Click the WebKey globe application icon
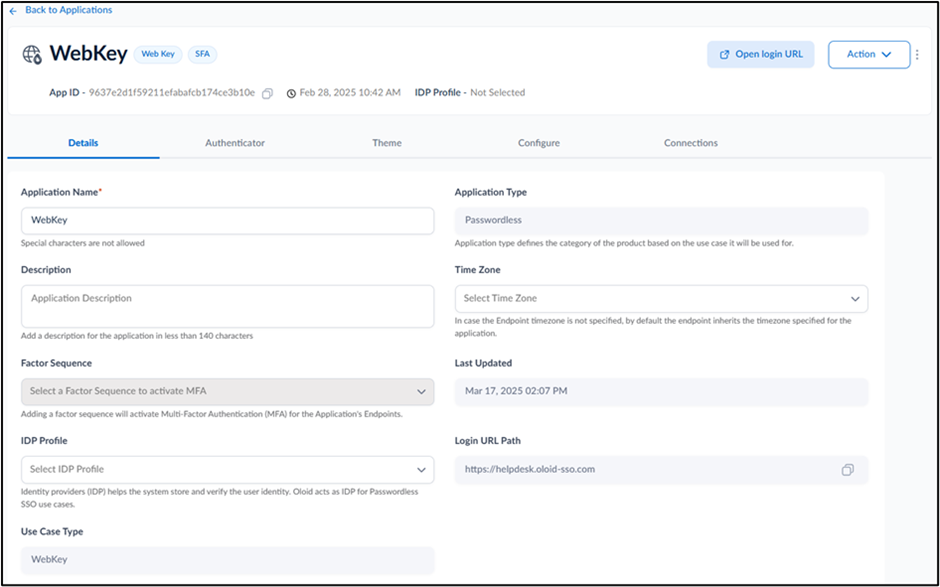Screen dimensions: 940x587 pos(32,55)
